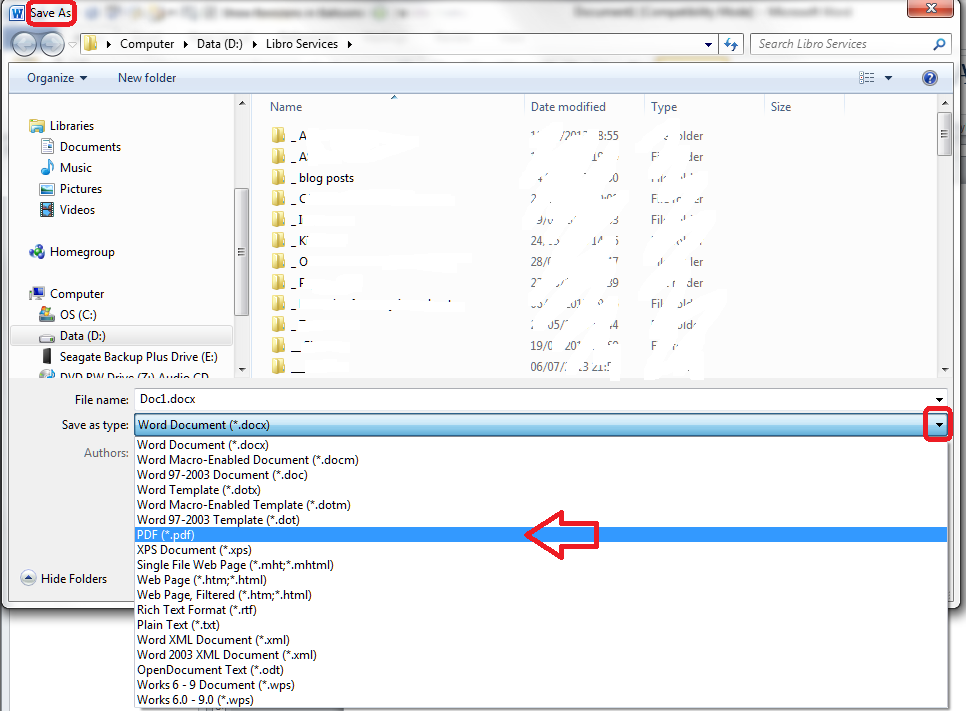Select the Music library icon

pyautogui.click(x=46, y=168)
